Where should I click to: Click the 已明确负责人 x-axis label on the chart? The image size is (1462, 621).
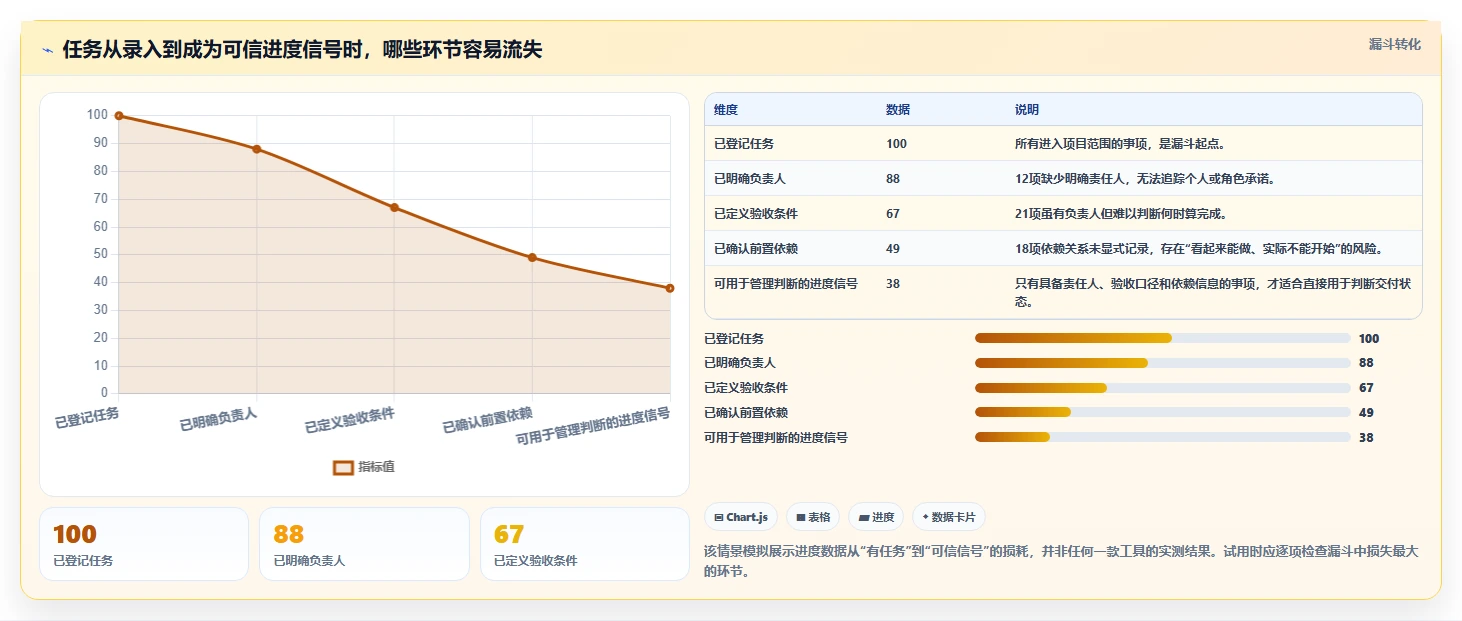click(218, 420)
